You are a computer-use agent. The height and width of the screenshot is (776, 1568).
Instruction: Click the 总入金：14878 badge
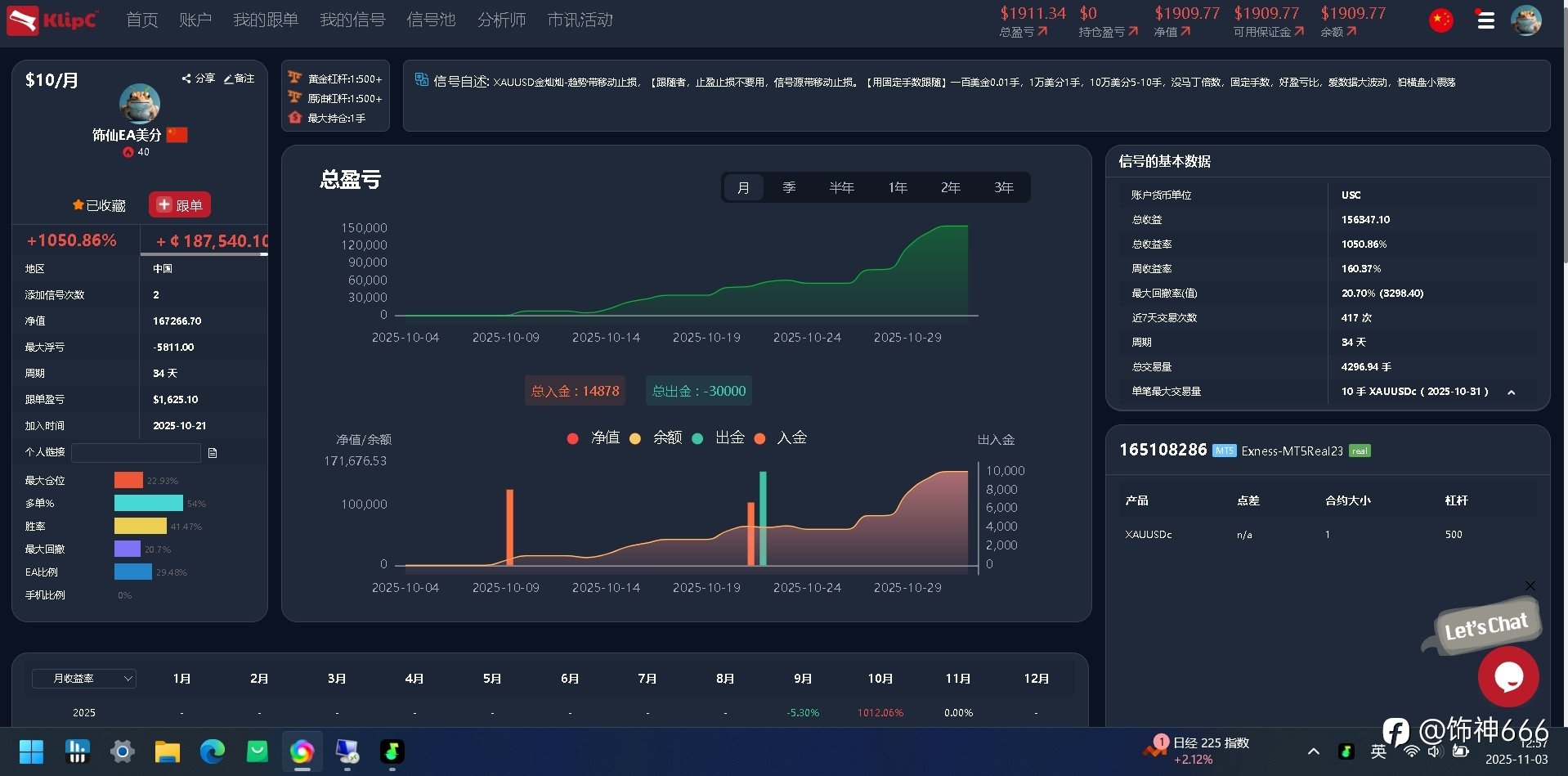(576, 391)
